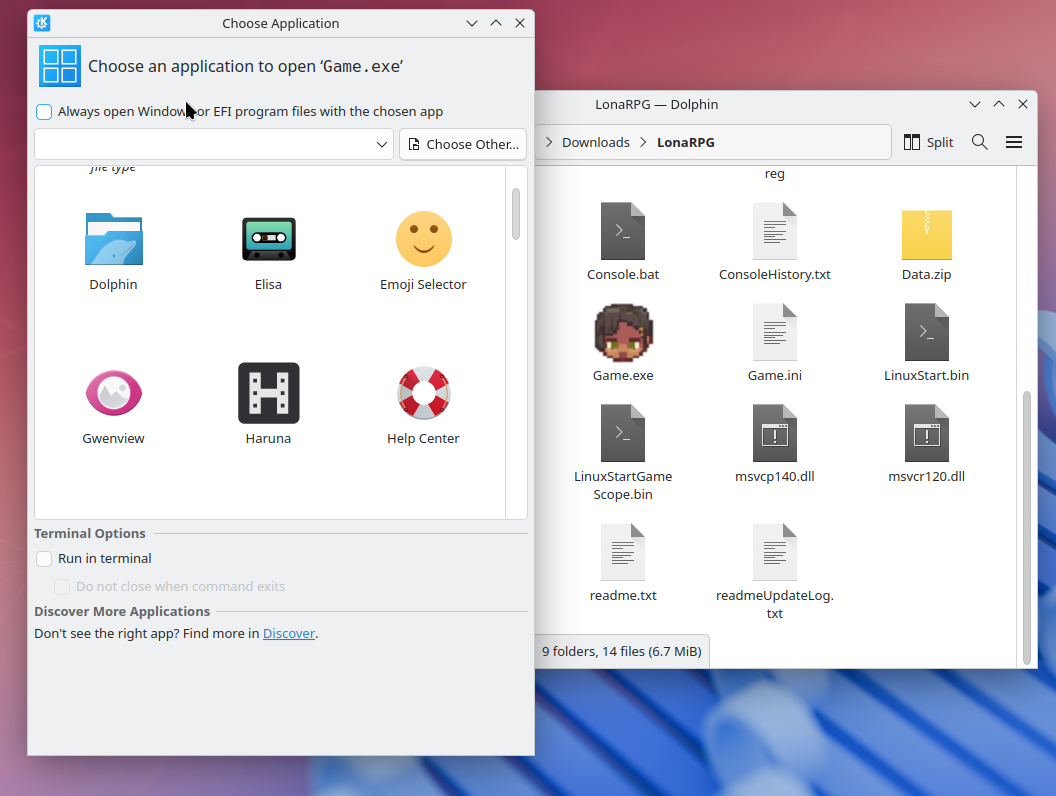The height and width of the screenshot is (796, 1056).
Task: Select ConsoleHistory.txt file icon
Action: (774, 231)
